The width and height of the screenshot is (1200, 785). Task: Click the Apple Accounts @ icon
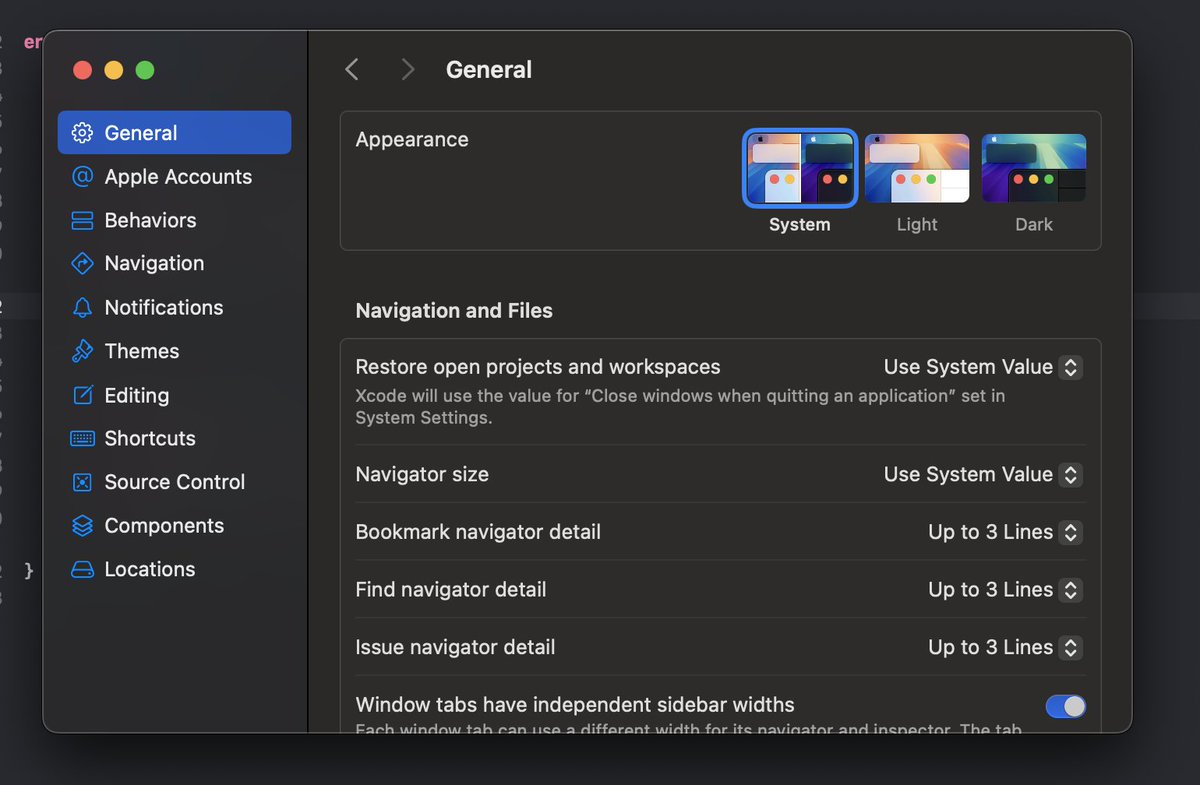click(83, 177)
